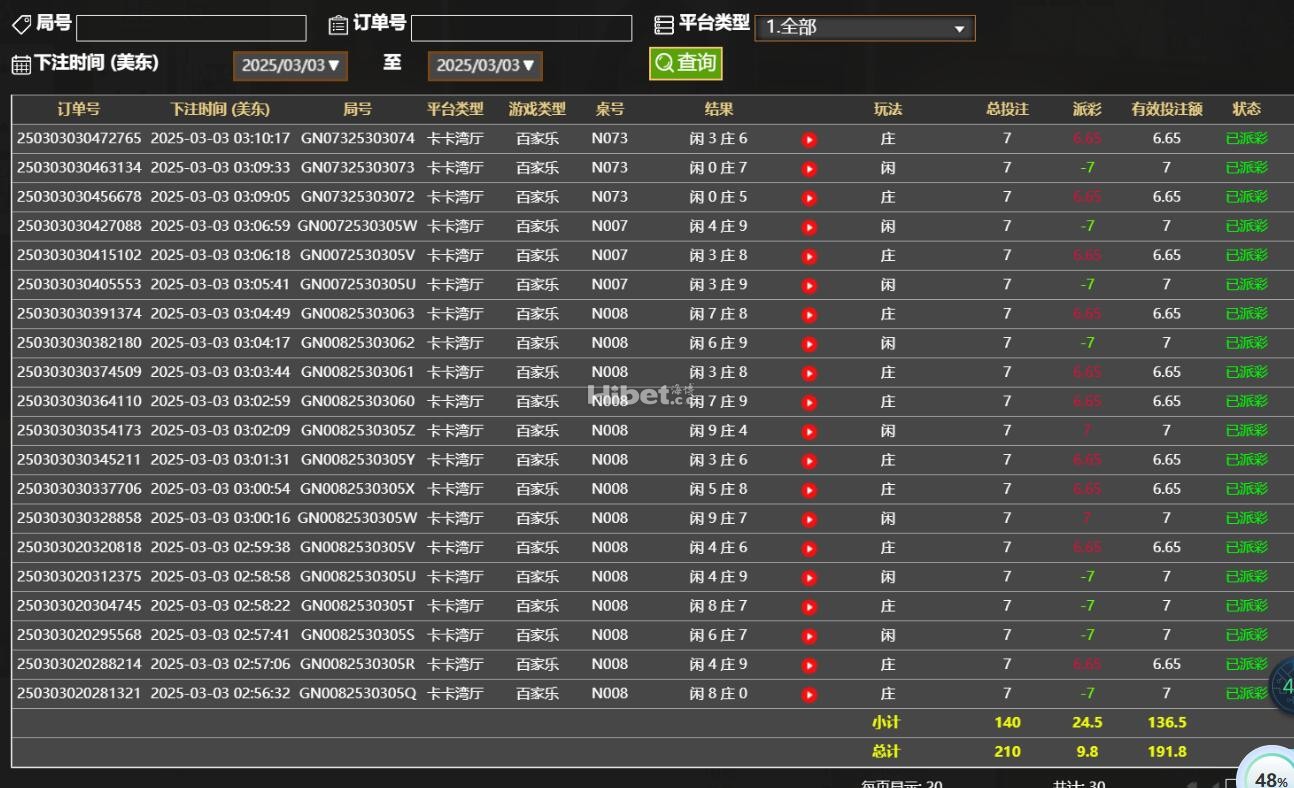The width and height of the screenshot is (1294, 788).
Task: Click calendar icon beside 下注时间 label
Action: pos(21,65)
